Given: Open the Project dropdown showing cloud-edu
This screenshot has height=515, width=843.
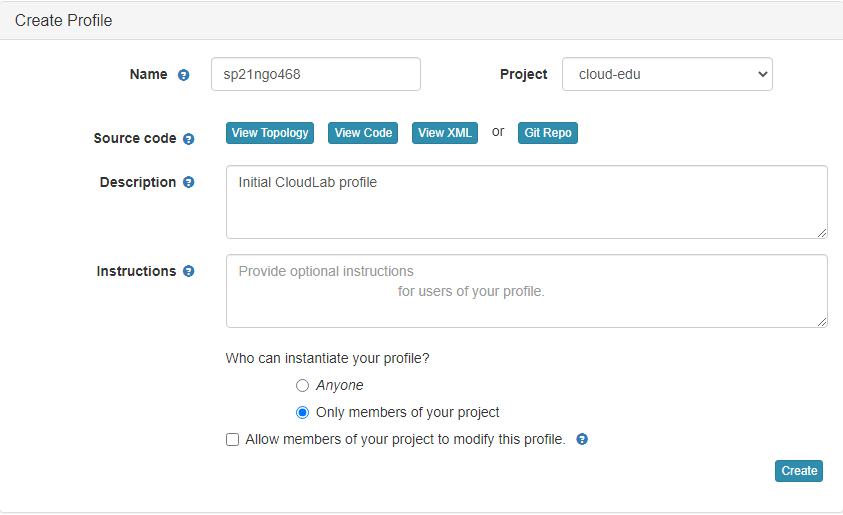Looking at the screenshot, I should (667, 74).
